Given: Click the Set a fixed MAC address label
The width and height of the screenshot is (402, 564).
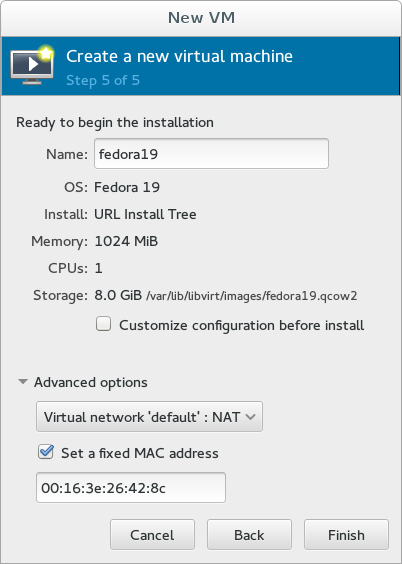Looking at the screenshot, I should click(140, 453).
